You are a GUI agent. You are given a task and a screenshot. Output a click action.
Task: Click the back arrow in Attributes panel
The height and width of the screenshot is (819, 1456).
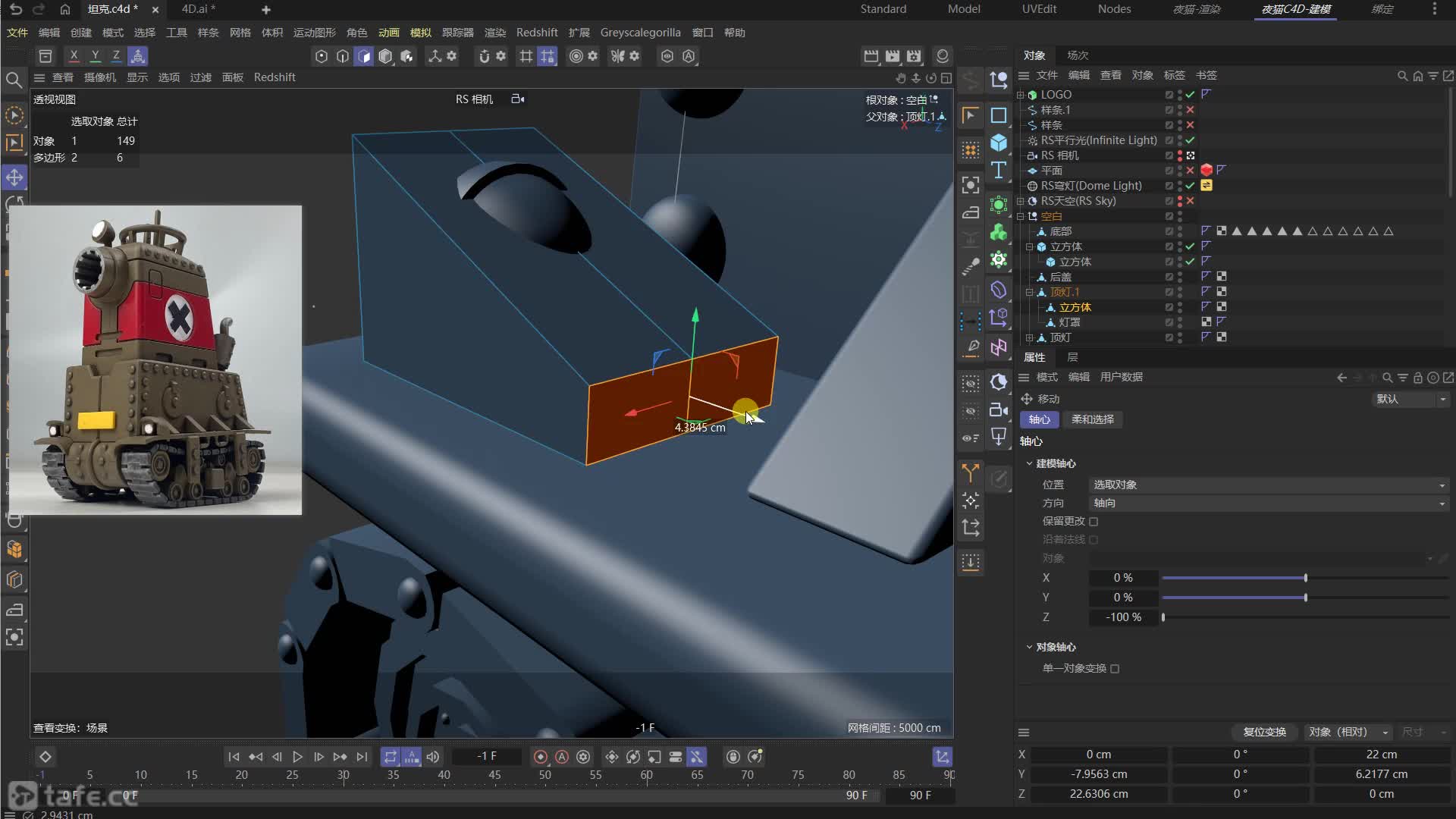point(1342,378)
